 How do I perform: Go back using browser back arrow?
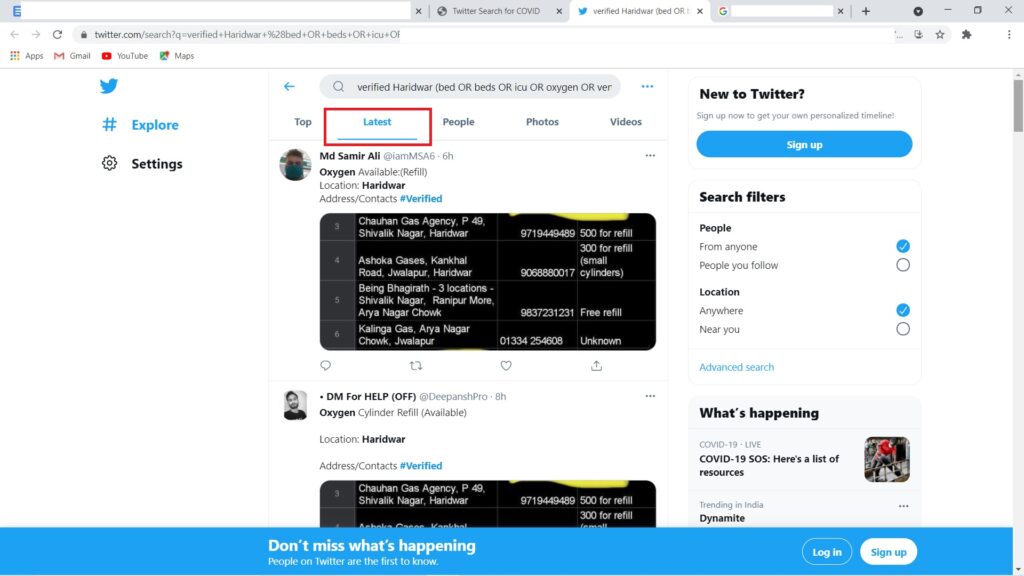pos(14,35)
